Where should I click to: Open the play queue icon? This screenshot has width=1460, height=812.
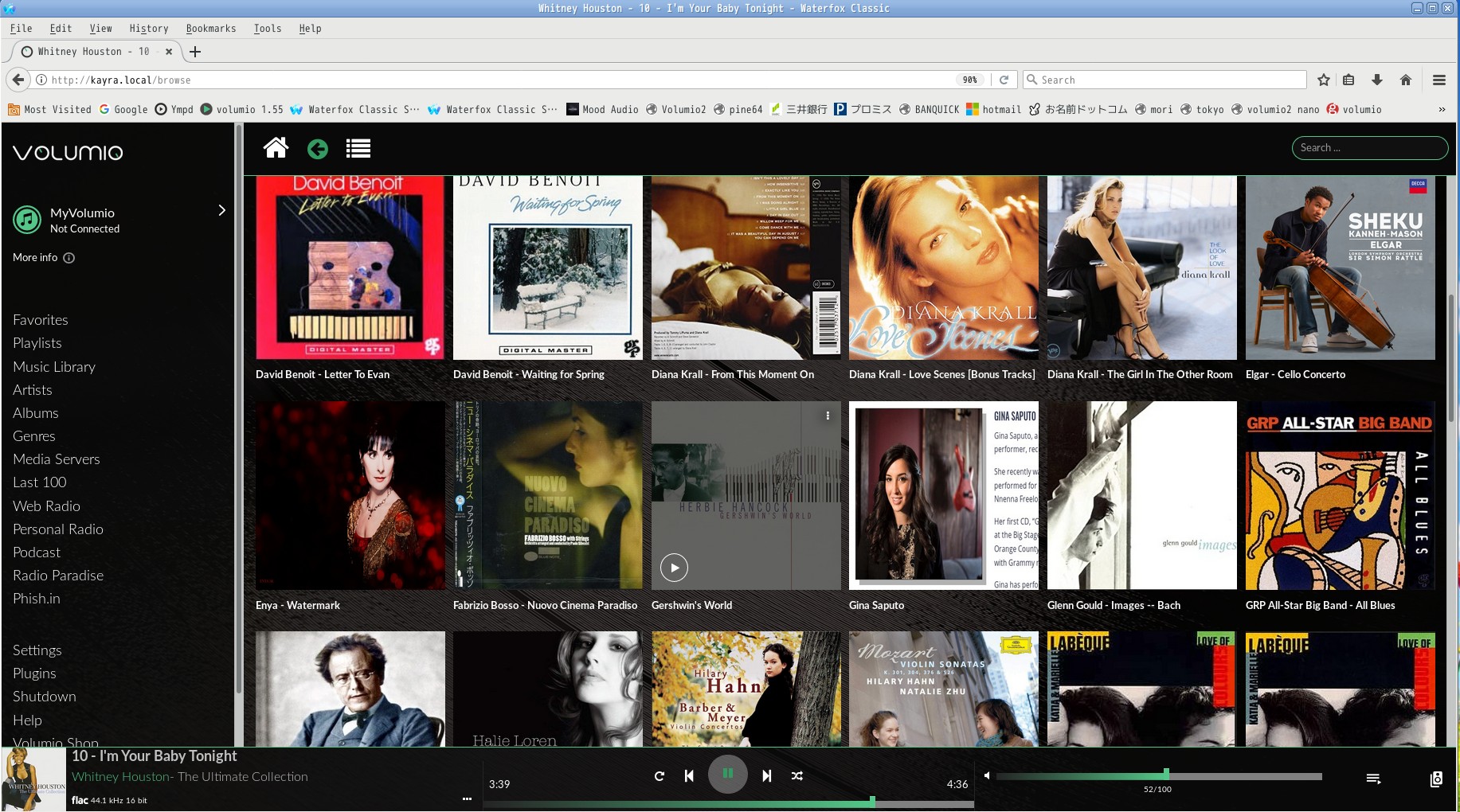click(x=1373, y=779)
